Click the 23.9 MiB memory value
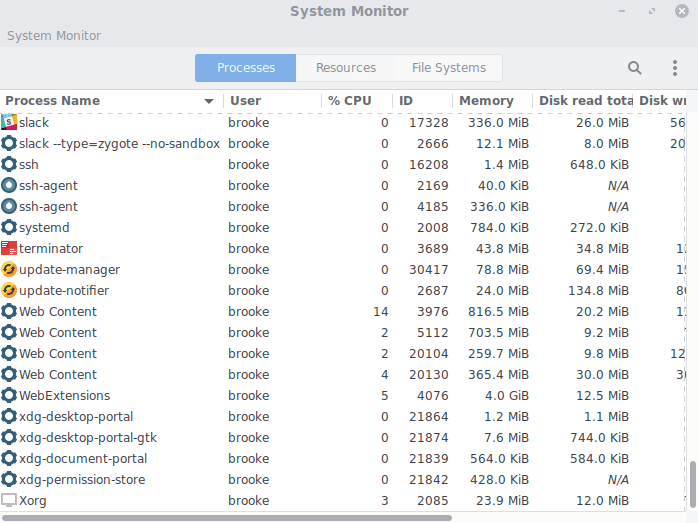Image resolution: width=698 pixels, height=523 pixels. 502,500
